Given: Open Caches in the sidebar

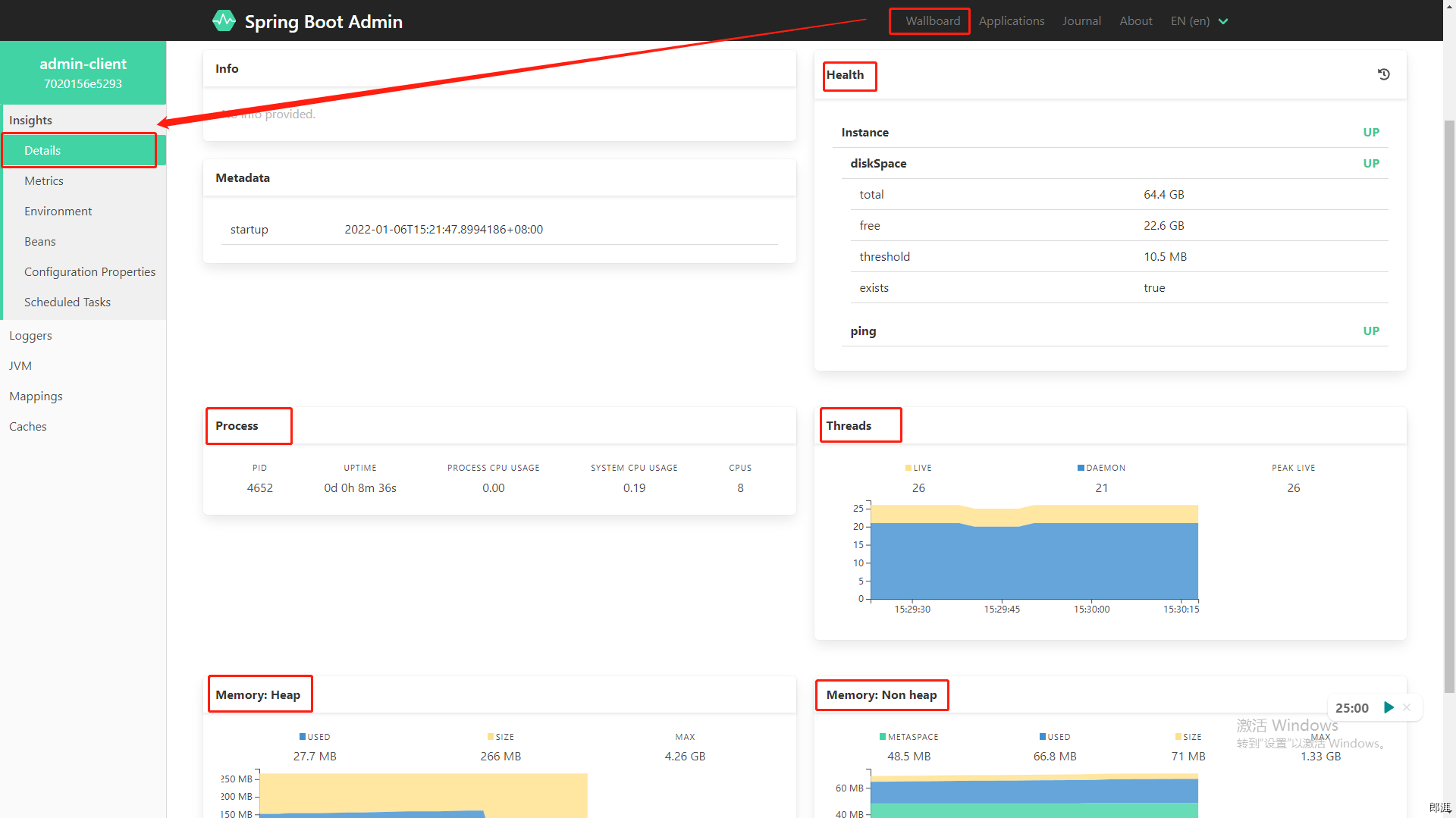Looking at the screenshot, I should [83, 426].
